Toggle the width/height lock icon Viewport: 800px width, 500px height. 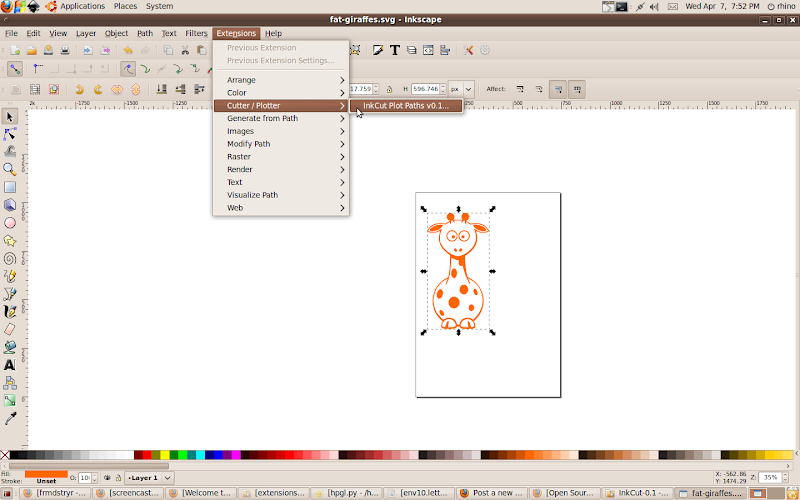tap(389, 89)
